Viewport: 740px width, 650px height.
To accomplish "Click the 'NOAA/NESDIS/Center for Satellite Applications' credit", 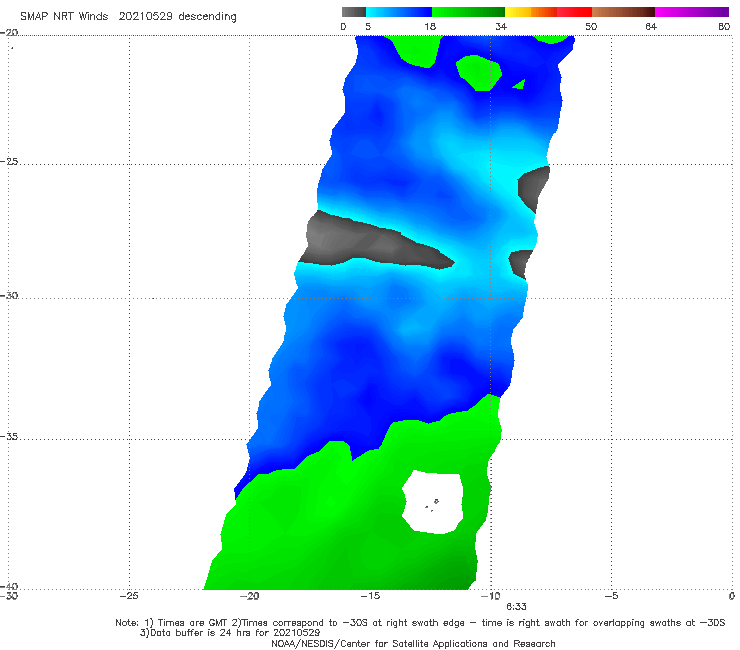I will 381,644.
